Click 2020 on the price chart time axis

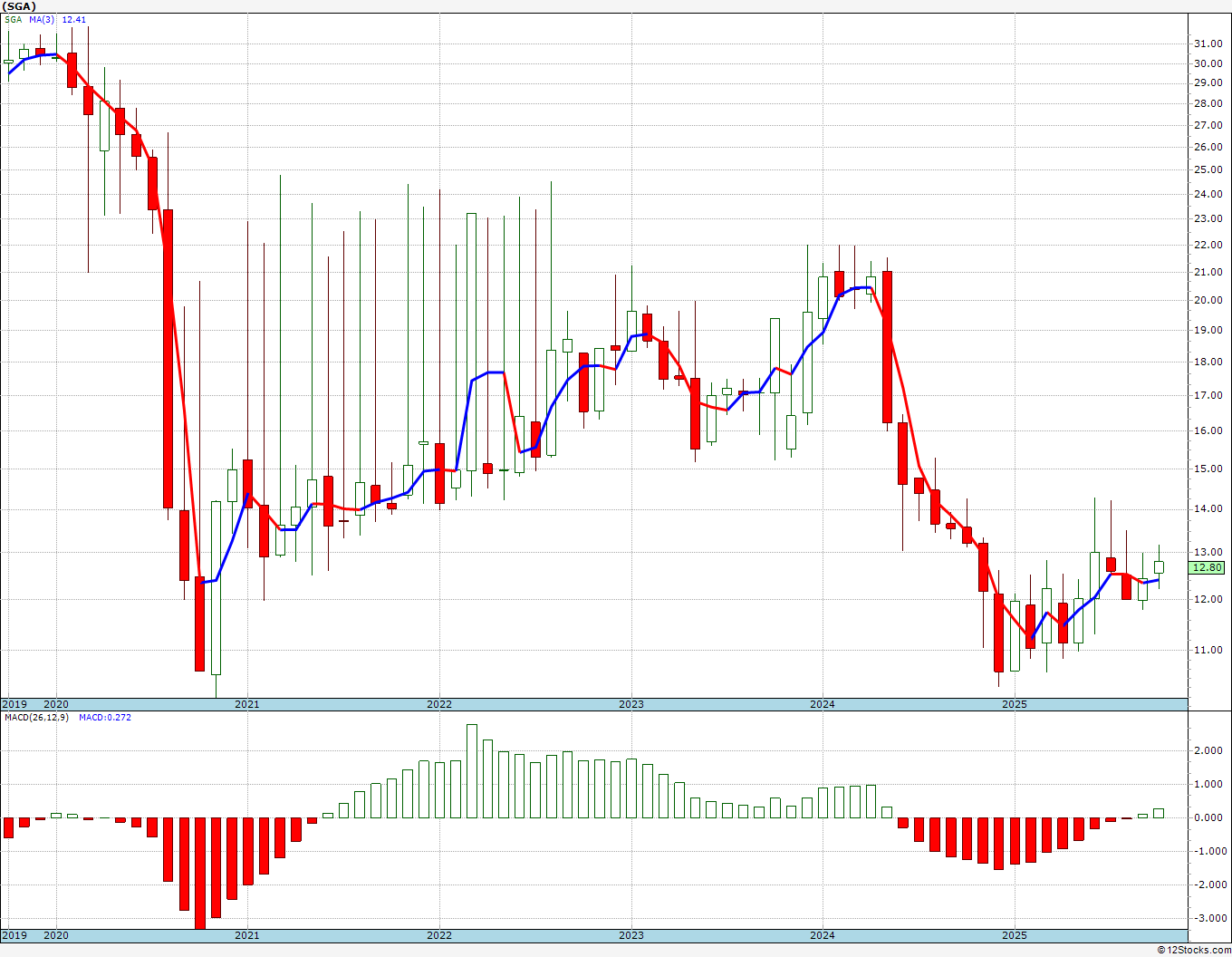[x=56, y=704]
